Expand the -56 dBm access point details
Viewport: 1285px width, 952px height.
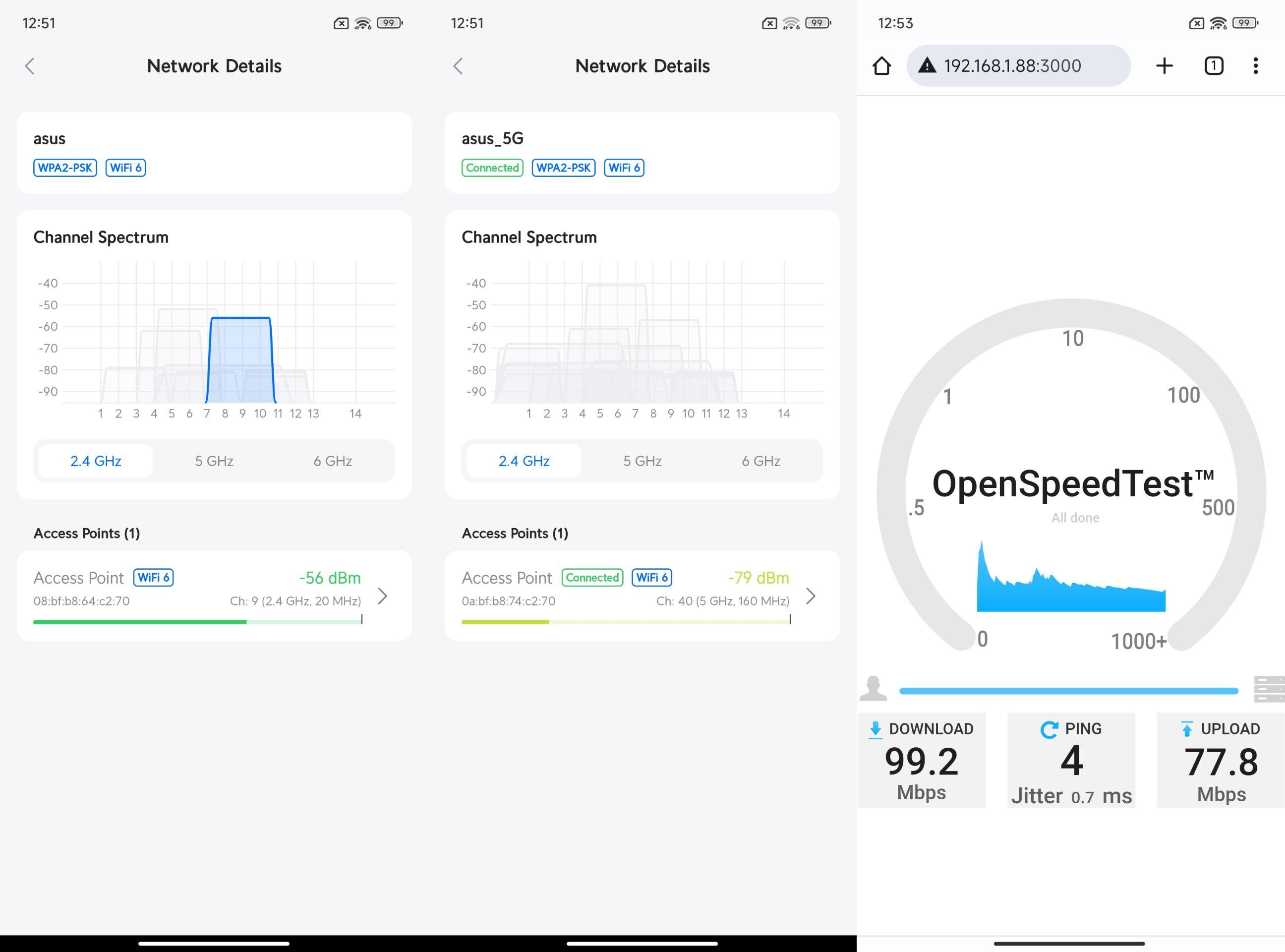(x=382, y=596)
